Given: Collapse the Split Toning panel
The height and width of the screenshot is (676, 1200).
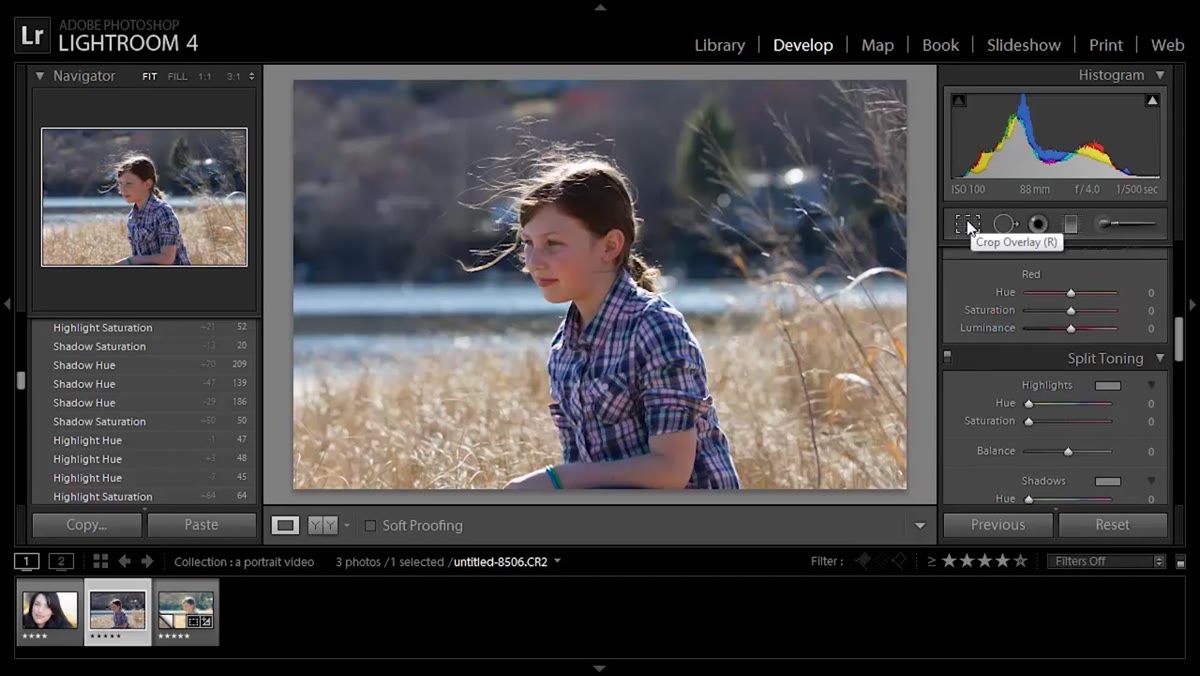Looking at the screenshot, I should (1160, 358).
